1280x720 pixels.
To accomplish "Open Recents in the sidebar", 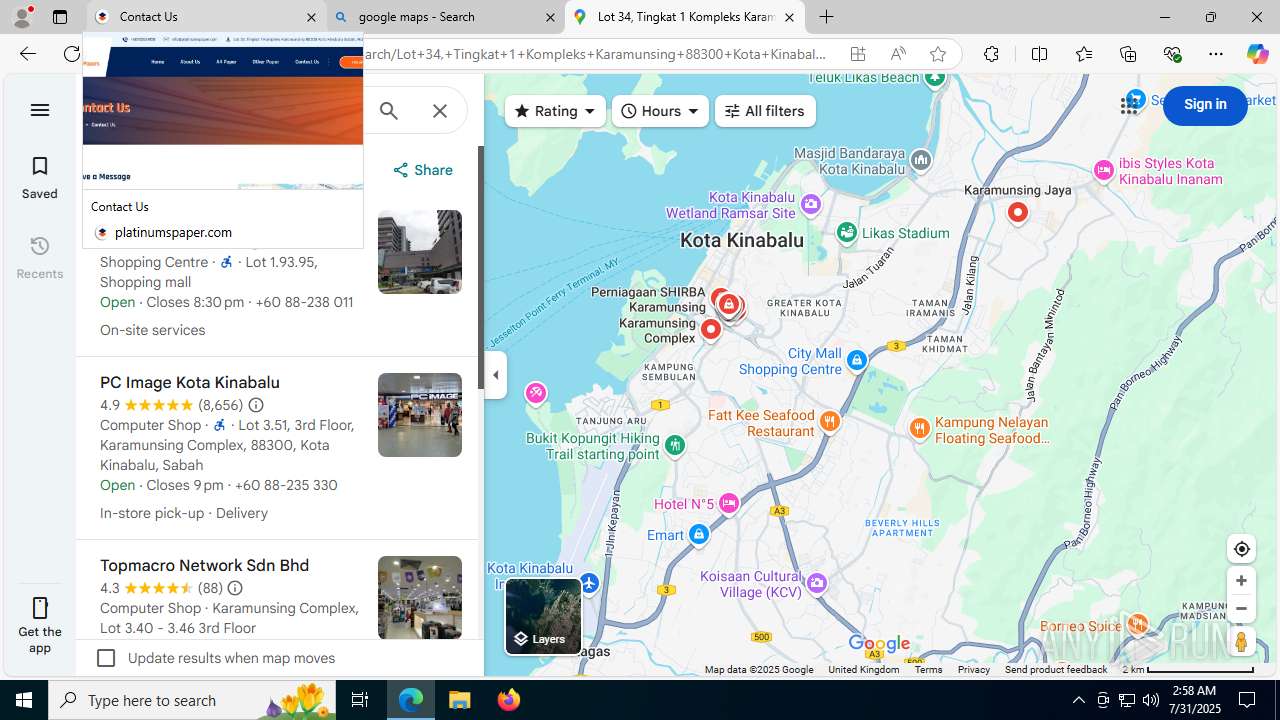I will 40,257.
